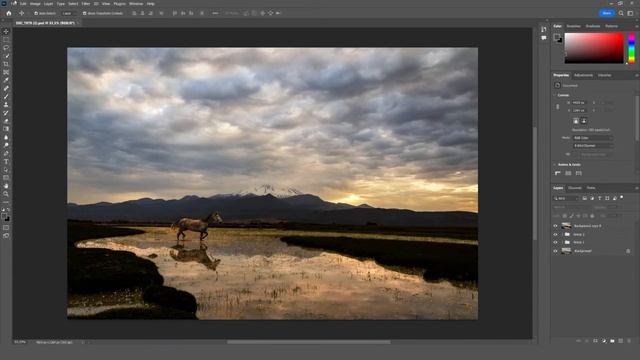
Task: Switch to the Paths tab
Action: 591,188
